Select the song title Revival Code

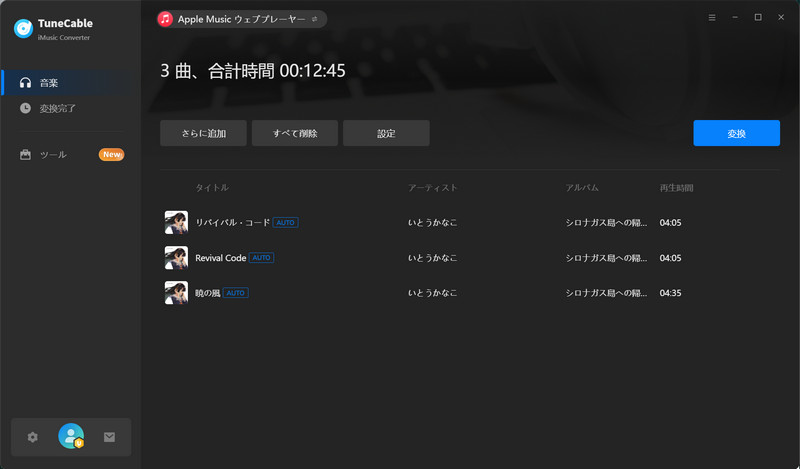pyautogui.click(x=221, y=258)
